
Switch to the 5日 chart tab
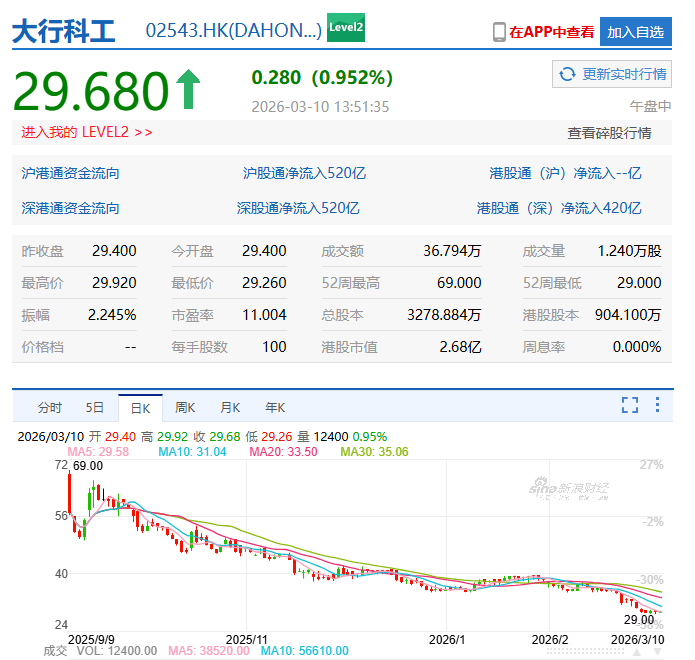pos(94,407)
